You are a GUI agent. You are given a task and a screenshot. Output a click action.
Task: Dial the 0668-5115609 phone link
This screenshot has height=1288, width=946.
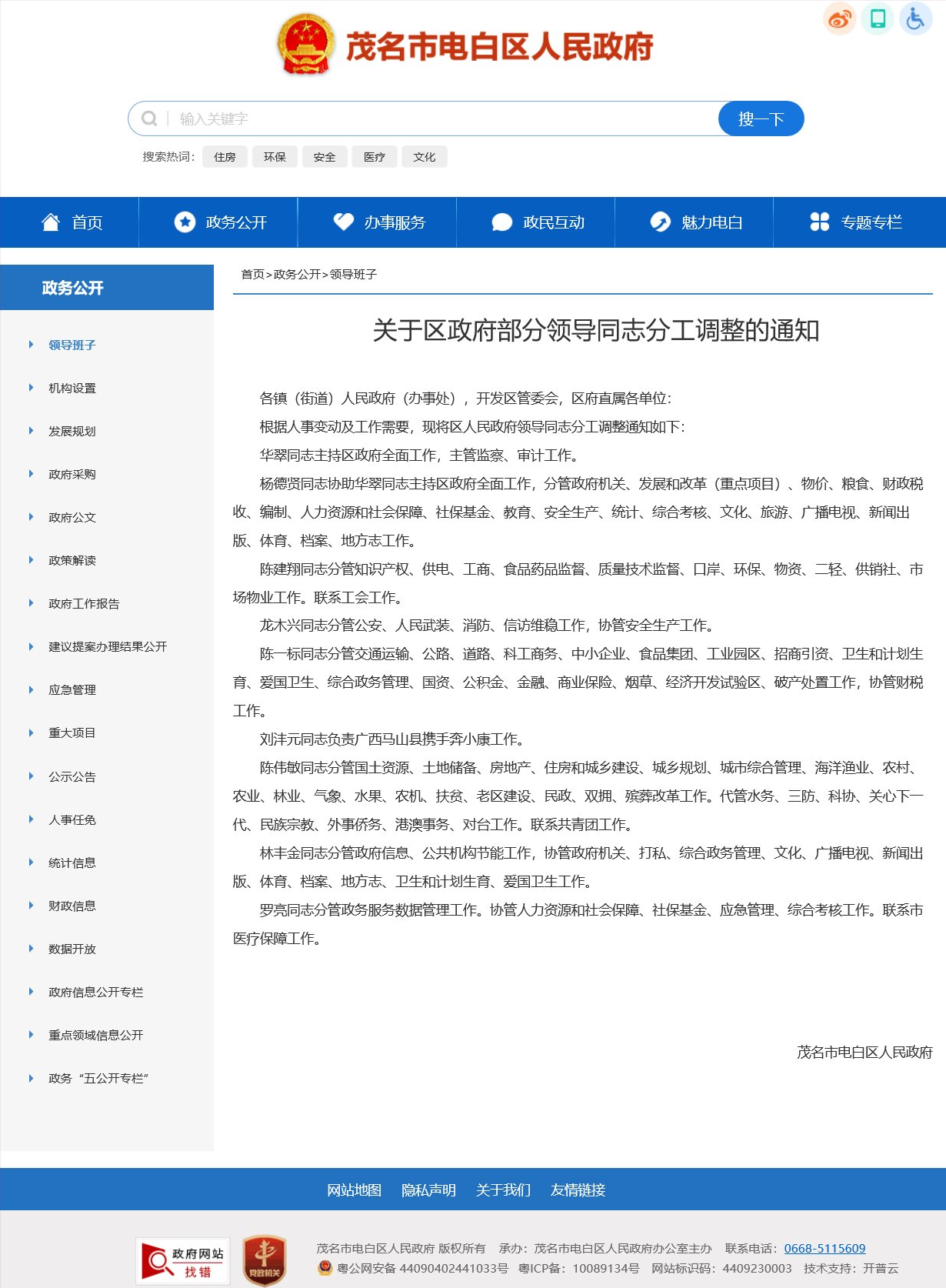(824, 1248)
